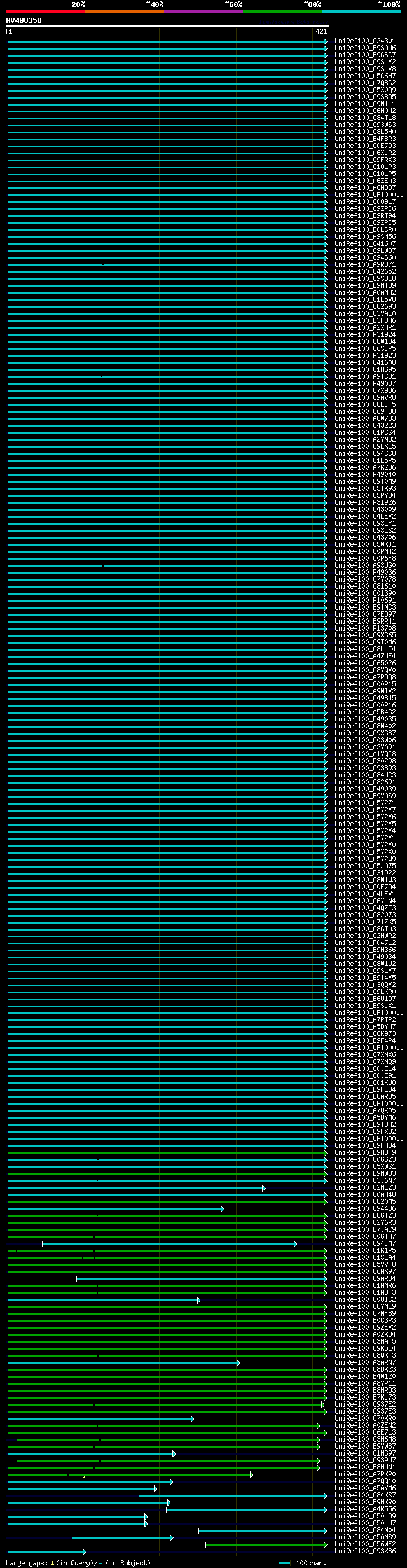Select the label UniRef100_Q41607
Screen dimensions: 407x1568
click(x=365, y=243)
